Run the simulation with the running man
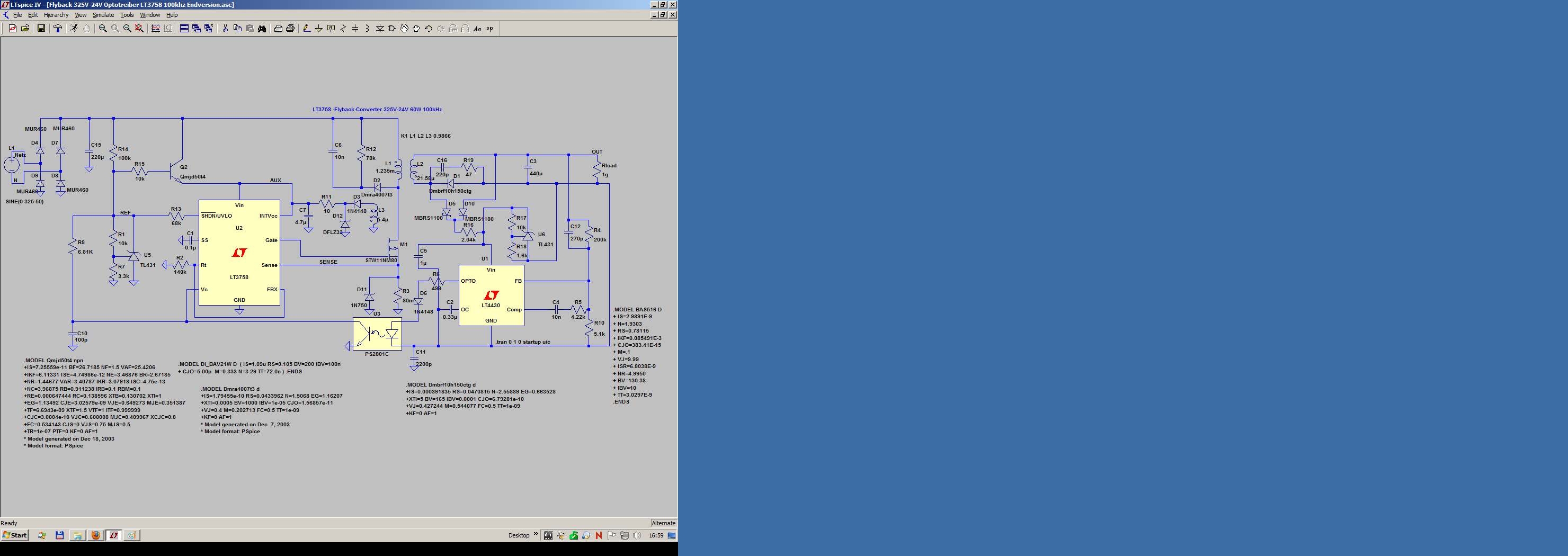Image resolution: width=1568 pixels, height=556 pixels. pos(74,29)
